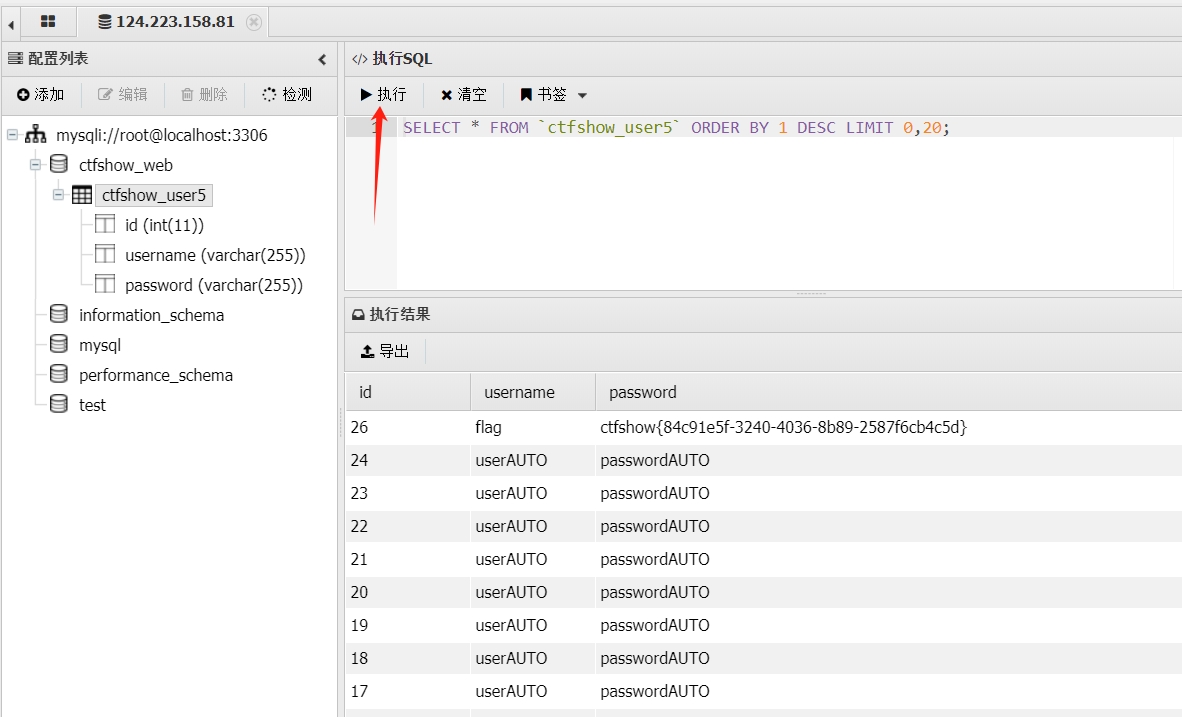This screenshot has height=717, width=1182.
Task: Click inside the SQL query editor text
Action: pos(676,127)
